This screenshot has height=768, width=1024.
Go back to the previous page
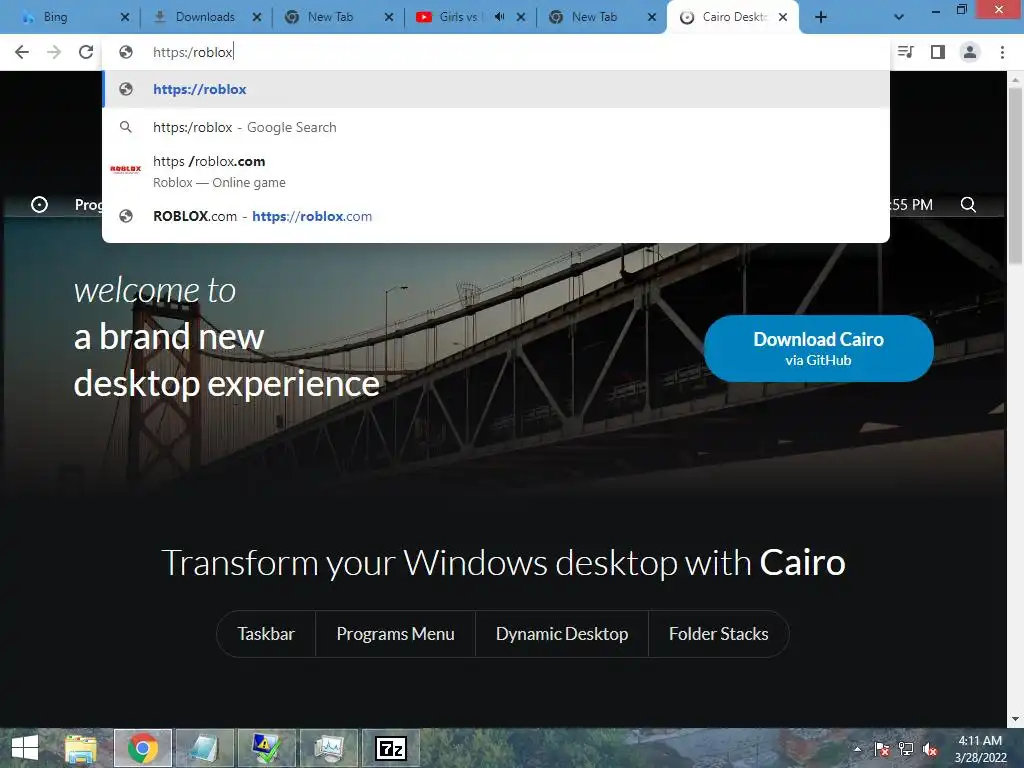click(22, 52)
